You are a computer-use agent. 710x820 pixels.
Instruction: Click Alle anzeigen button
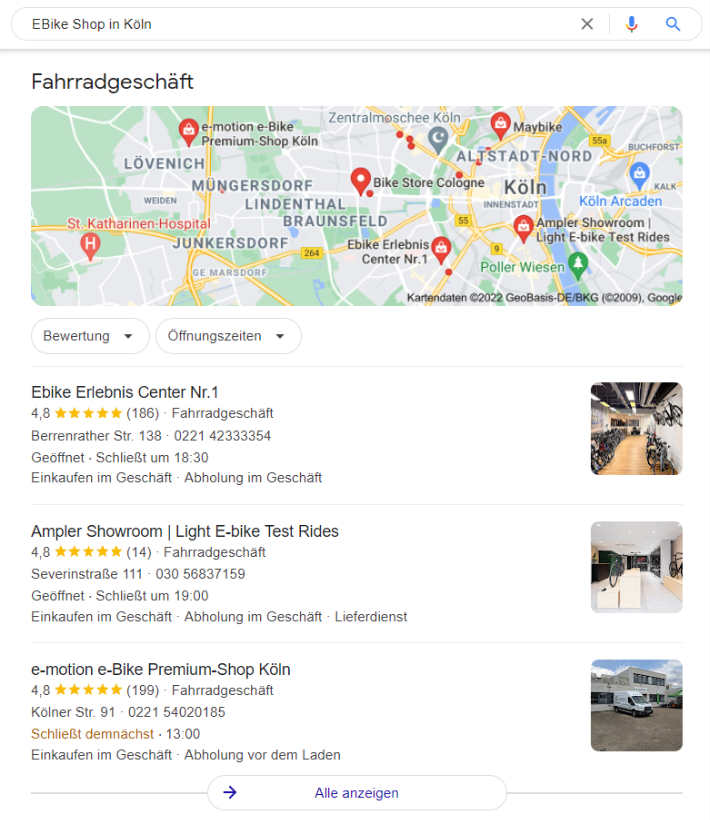click(x=357, y=793)
